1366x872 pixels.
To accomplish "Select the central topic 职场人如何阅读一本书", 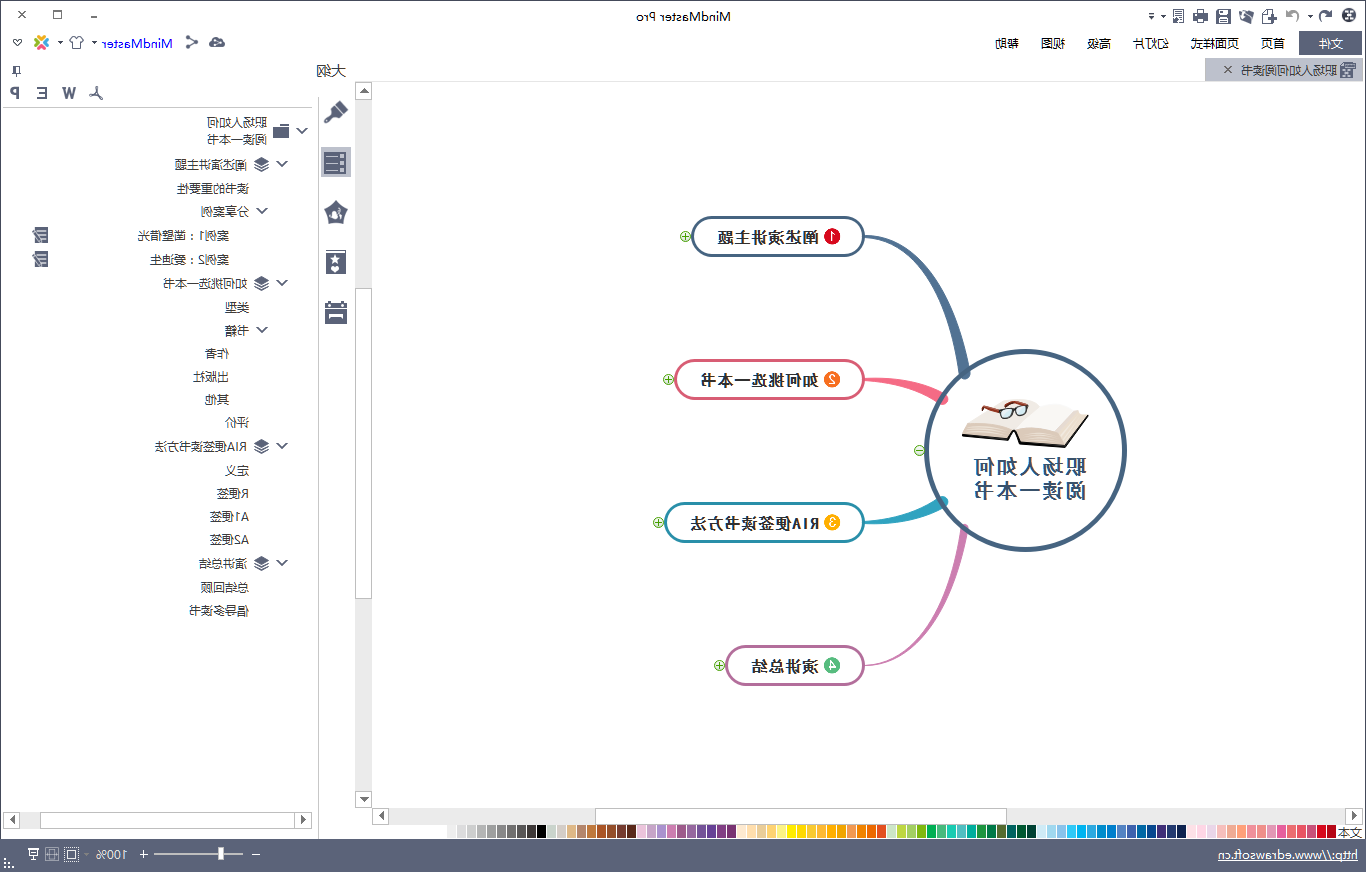I will pos(1025,450).
